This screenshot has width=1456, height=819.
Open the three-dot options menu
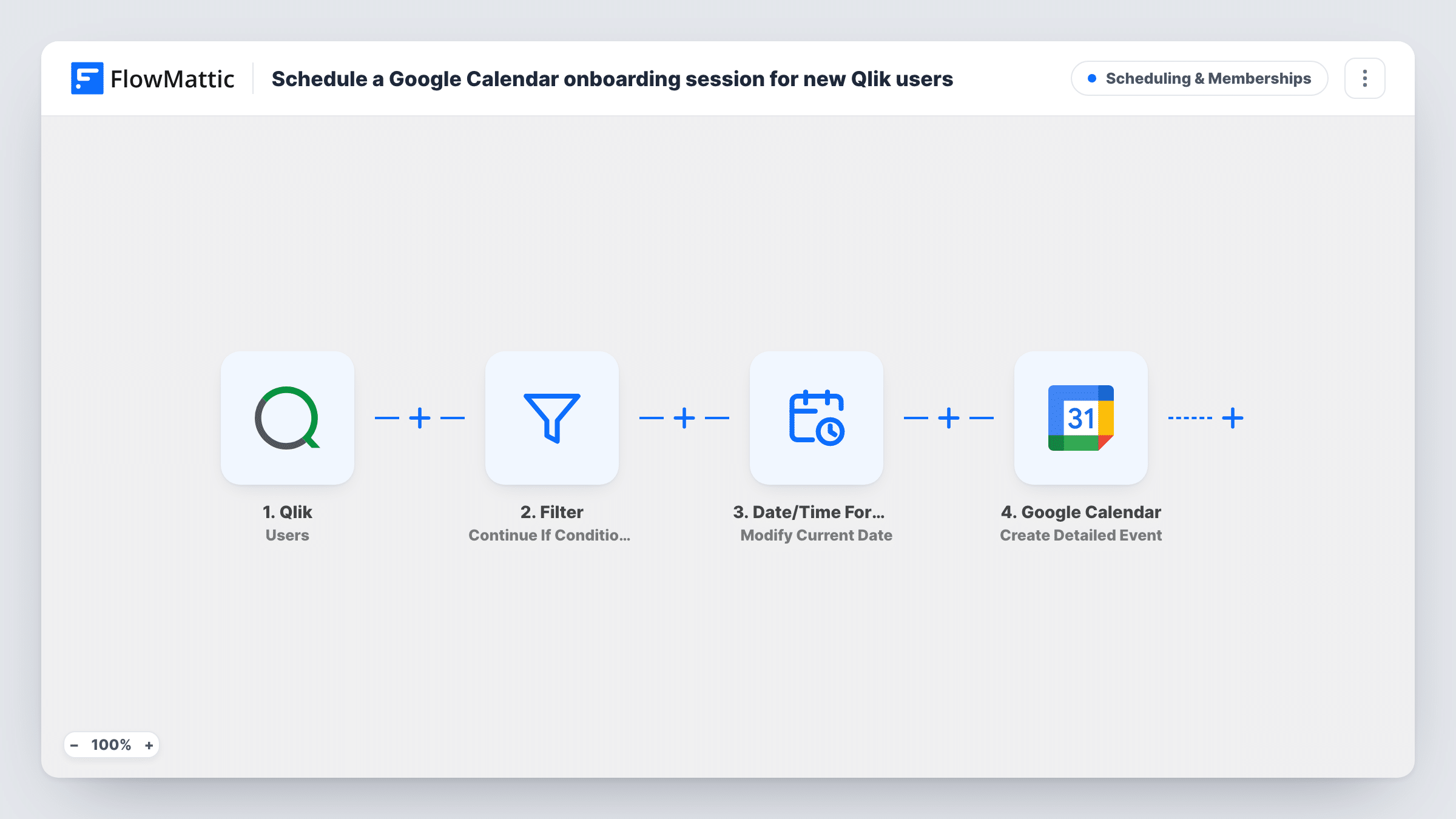1365,78
